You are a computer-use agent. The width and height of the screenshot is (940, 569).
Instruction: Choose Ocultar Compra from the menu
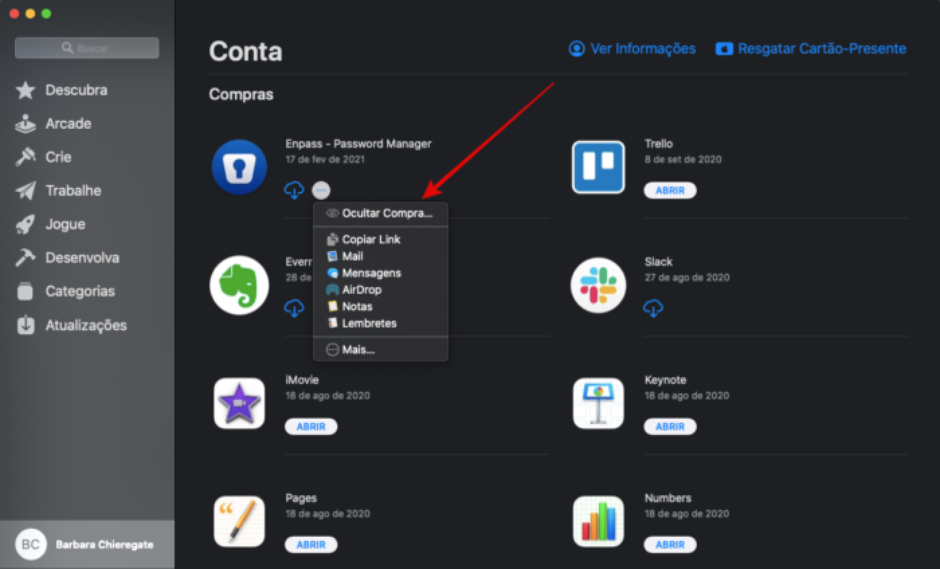(381, 213)
